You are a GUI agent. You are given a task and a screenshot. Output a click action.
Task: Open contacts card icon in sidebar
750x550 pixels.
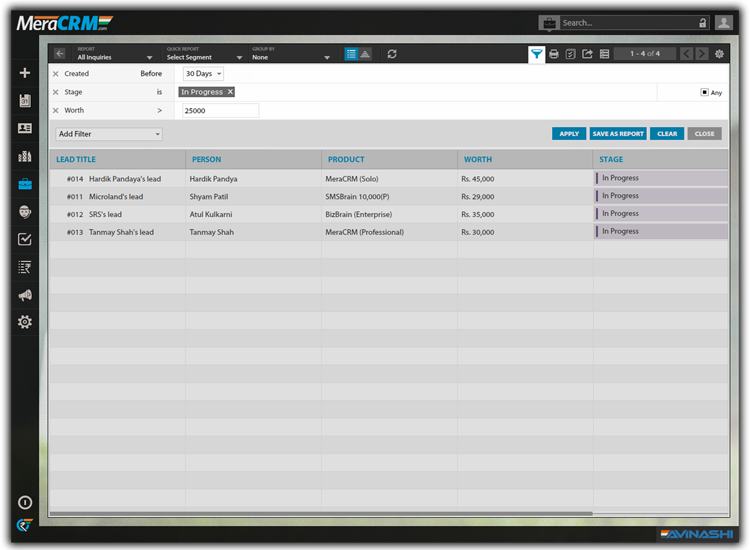click(x=25, y=128)
